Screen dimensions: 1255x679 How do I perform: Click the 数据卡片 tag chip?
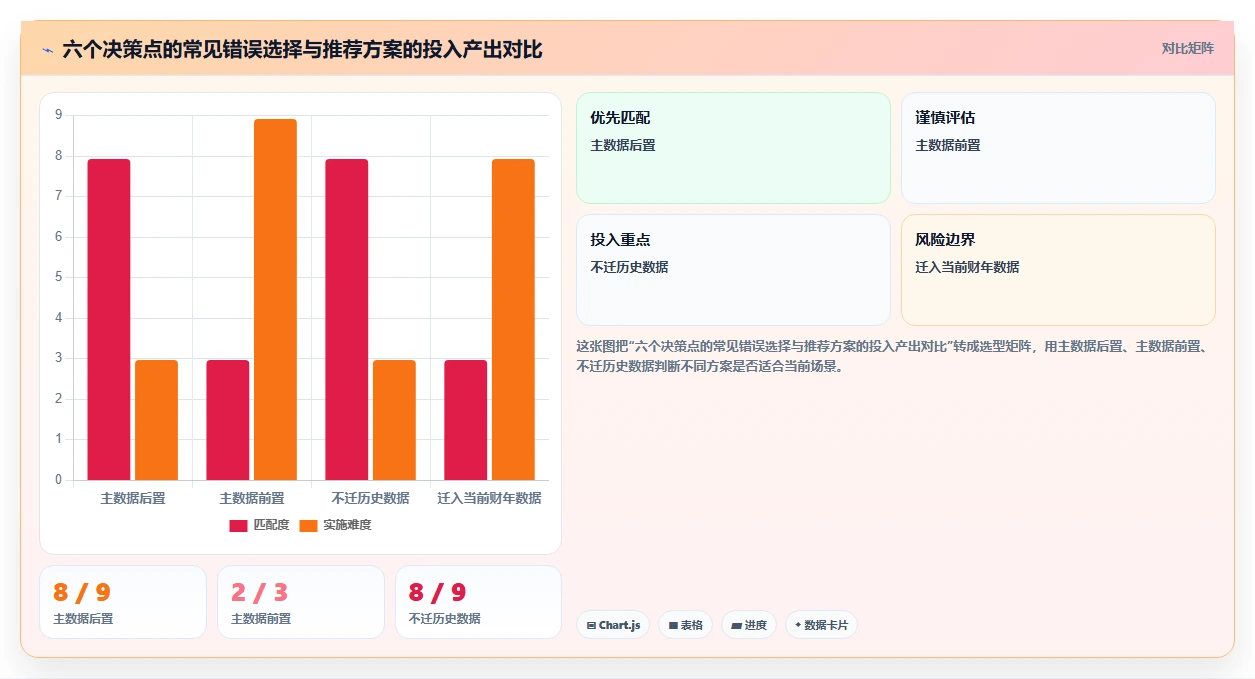point(821,625)
